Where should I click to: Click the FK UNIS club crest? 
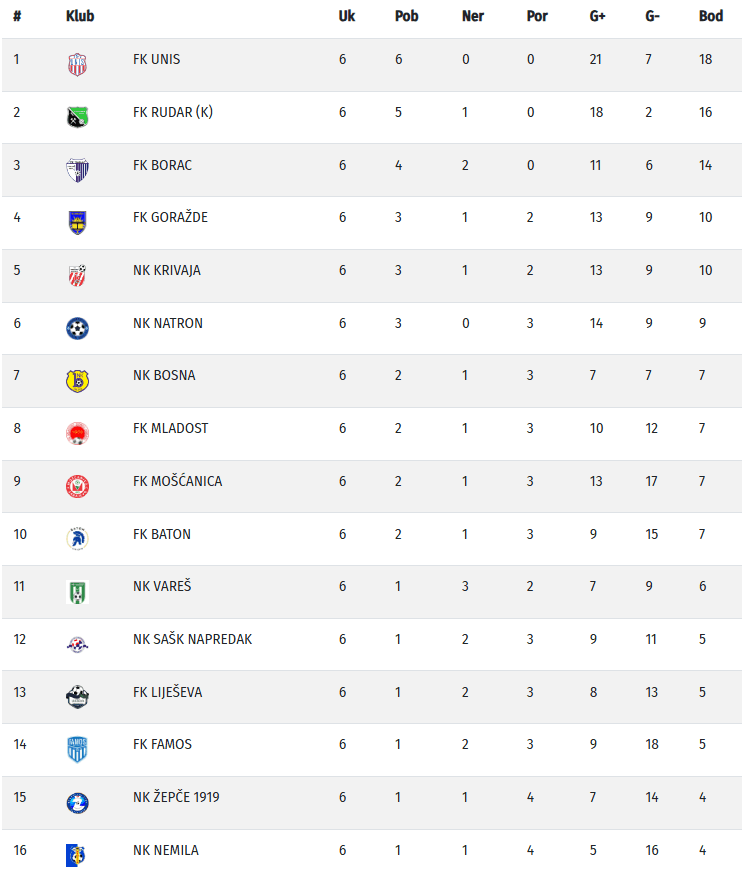77,64
